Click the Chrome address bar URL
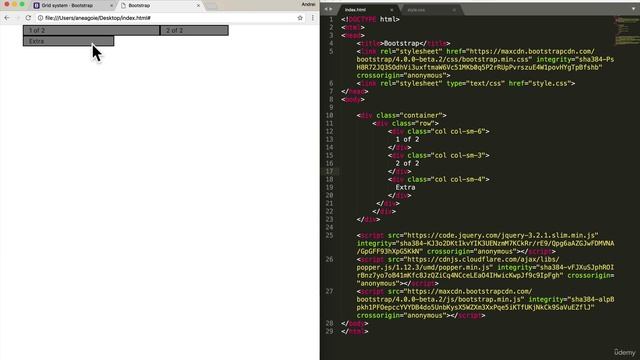Viewport: 640px width, 360px height. point(98,18)
